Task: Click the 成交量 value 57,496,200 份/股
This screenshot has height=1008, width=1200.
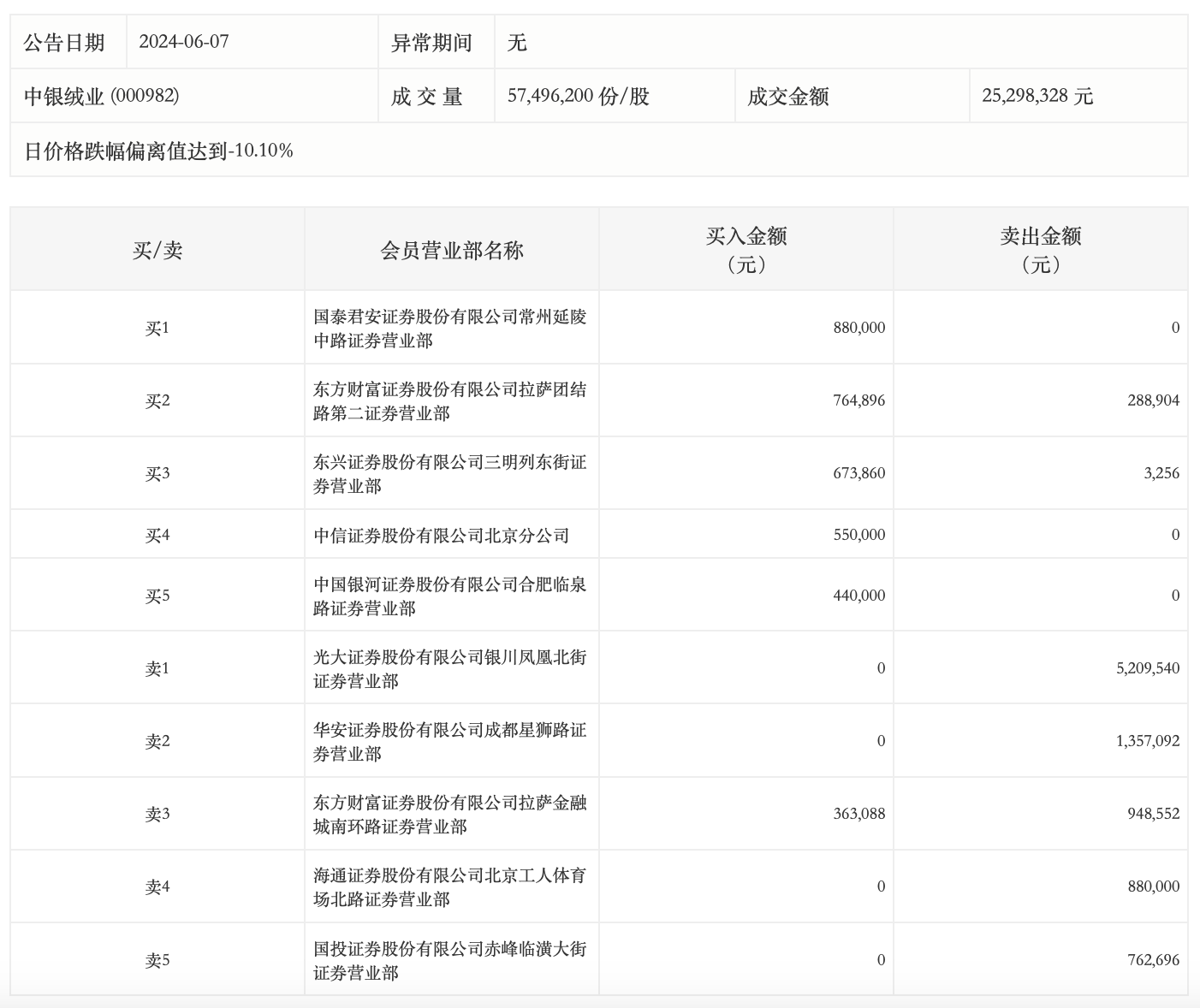Action: pyautogui.click(x=578, y=96)
